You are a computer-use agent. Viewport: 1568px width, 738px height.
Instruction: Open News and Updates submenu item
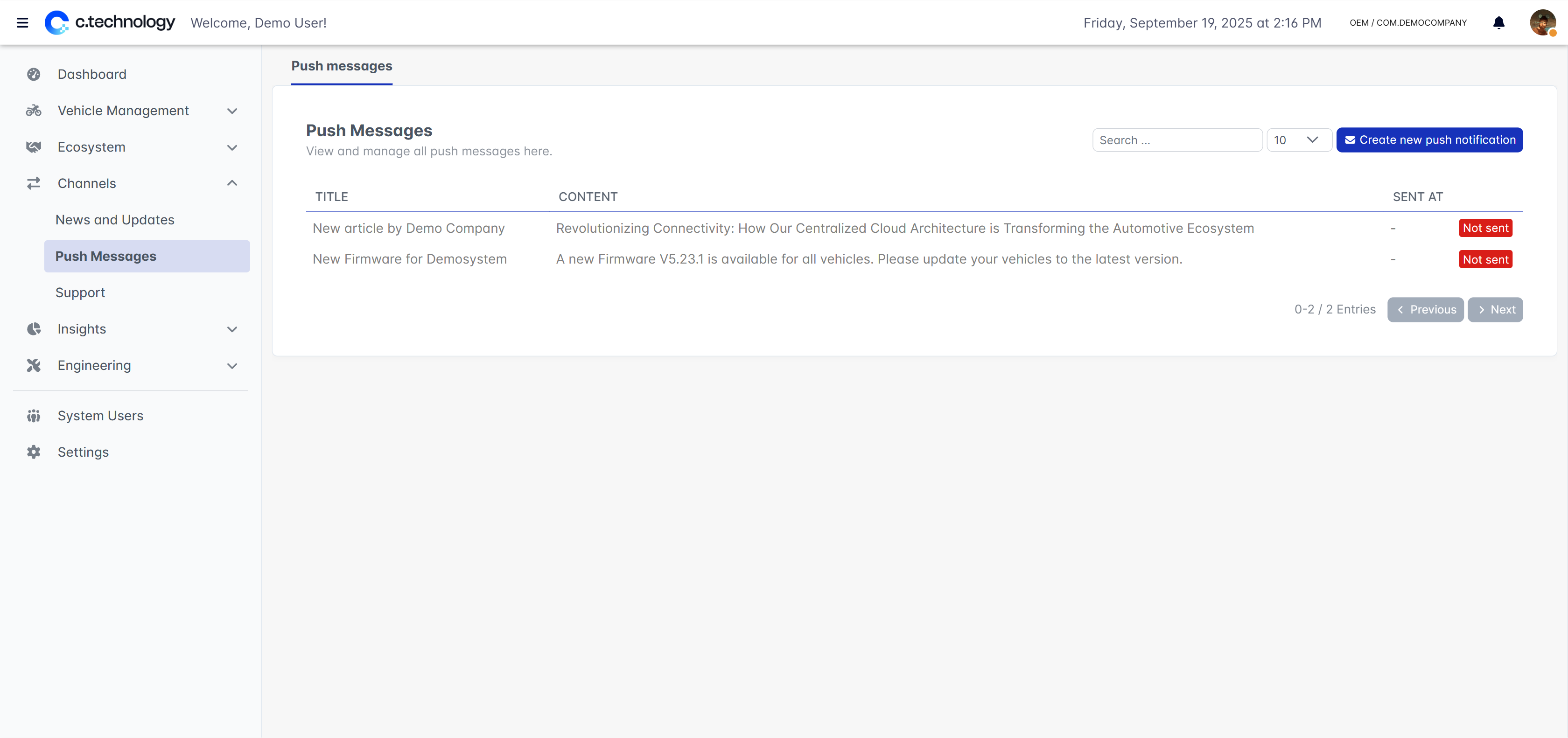[x=114, y=220]
